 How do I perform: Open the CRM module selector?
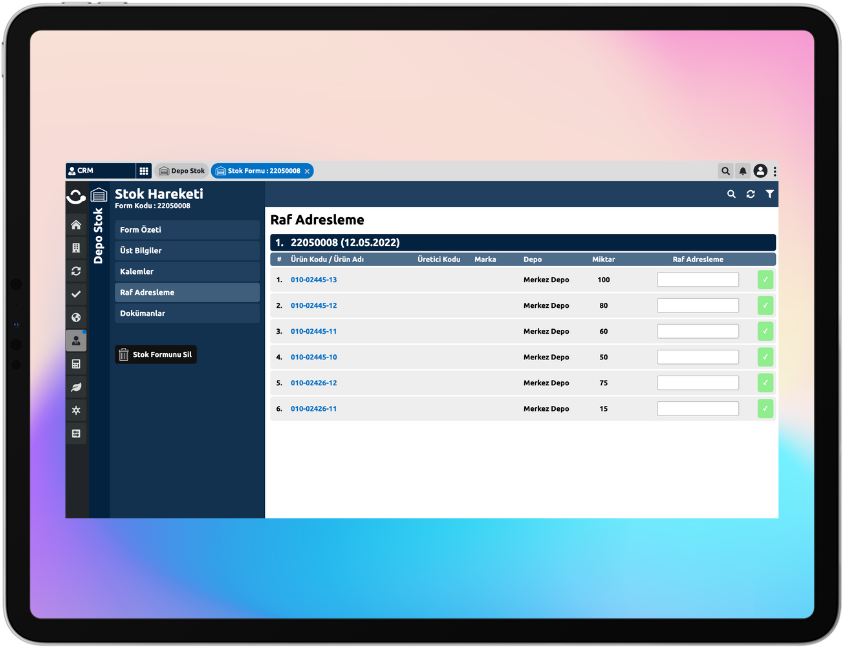[100, 171]
